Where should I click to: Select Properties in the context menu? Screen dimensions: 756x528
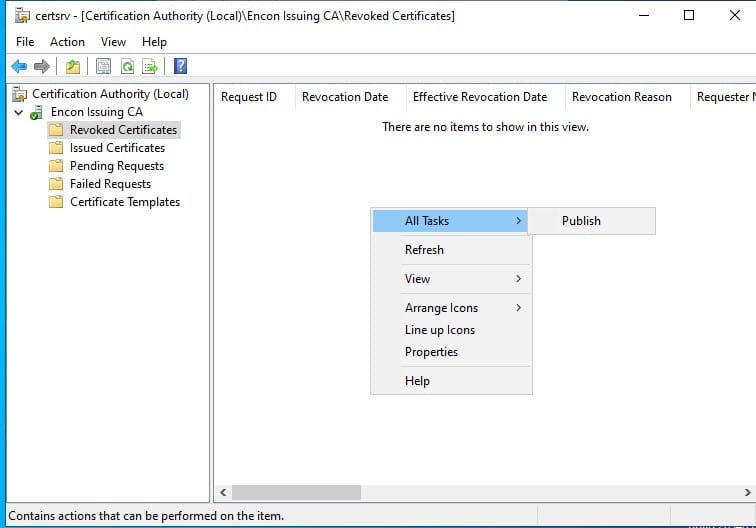click(x=431, y=352)
